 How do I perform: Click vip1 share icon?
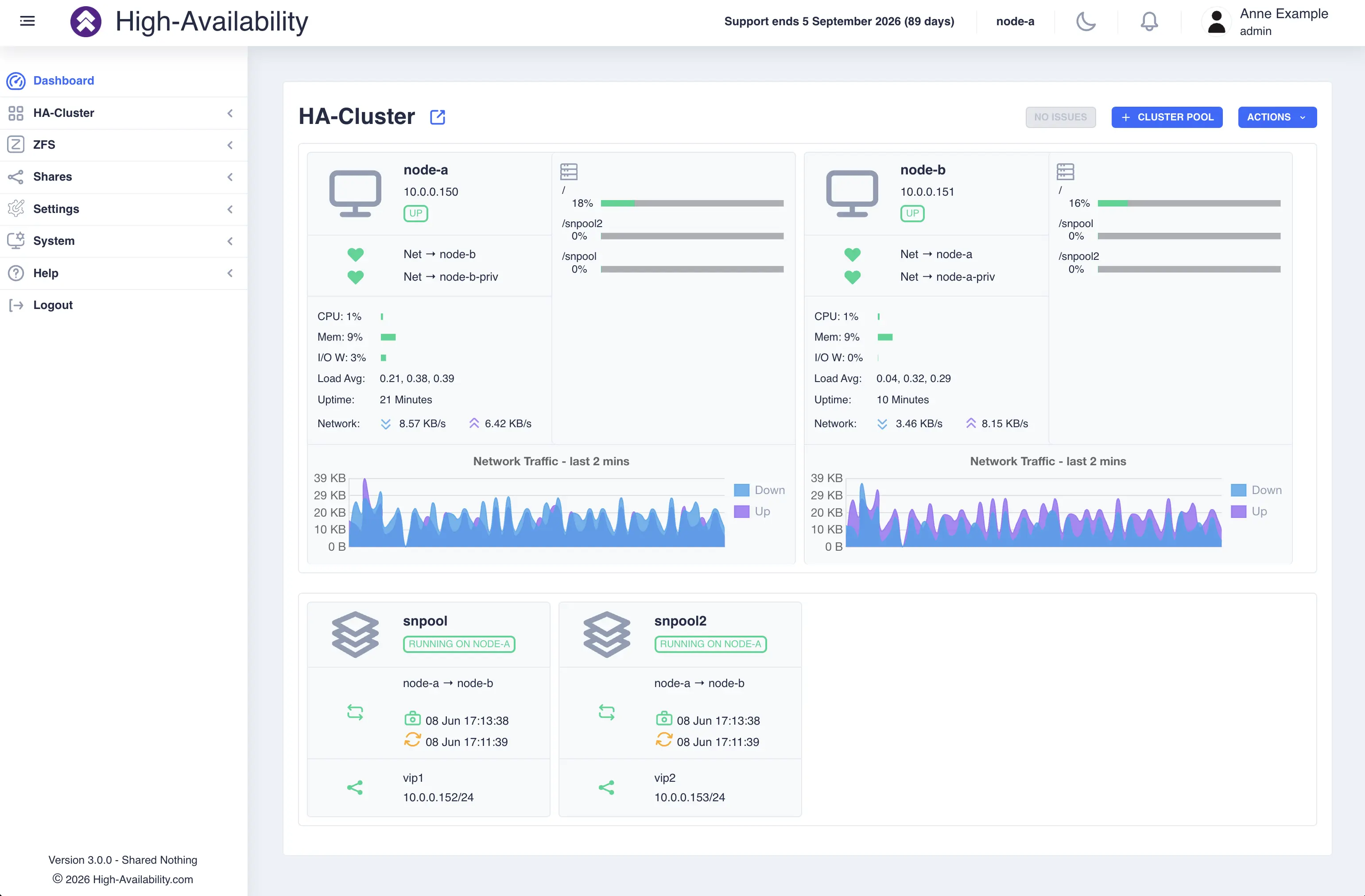[x=355, y=787]
